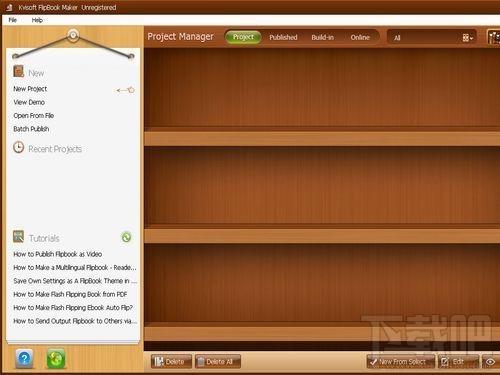This screenshot has height=375, width=500.
Task: Click the Project Manager title
Action: click(x=180, y=37)
